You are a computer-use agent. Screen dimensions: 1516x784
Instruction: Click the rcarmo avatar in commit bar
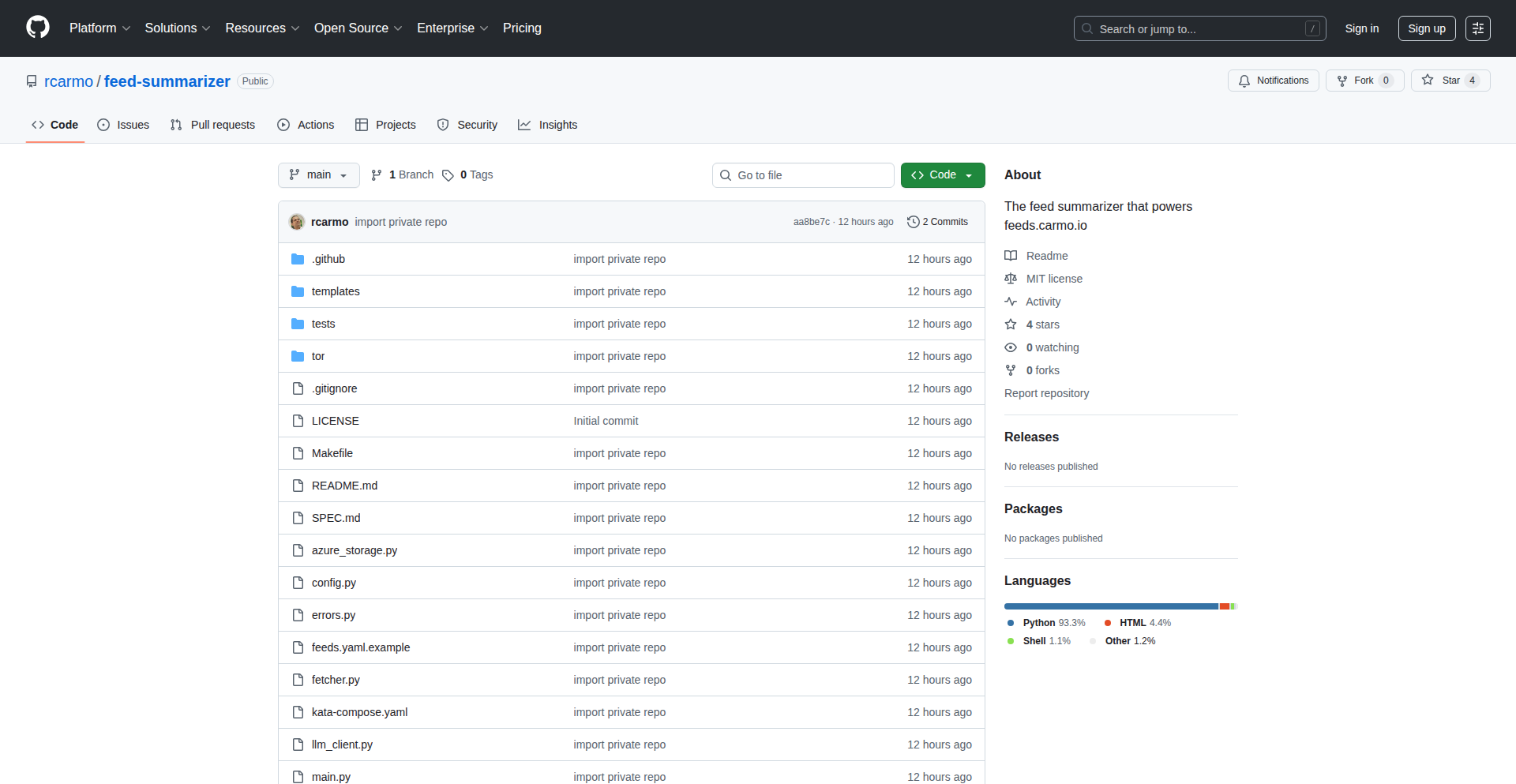tap(297, 222)
